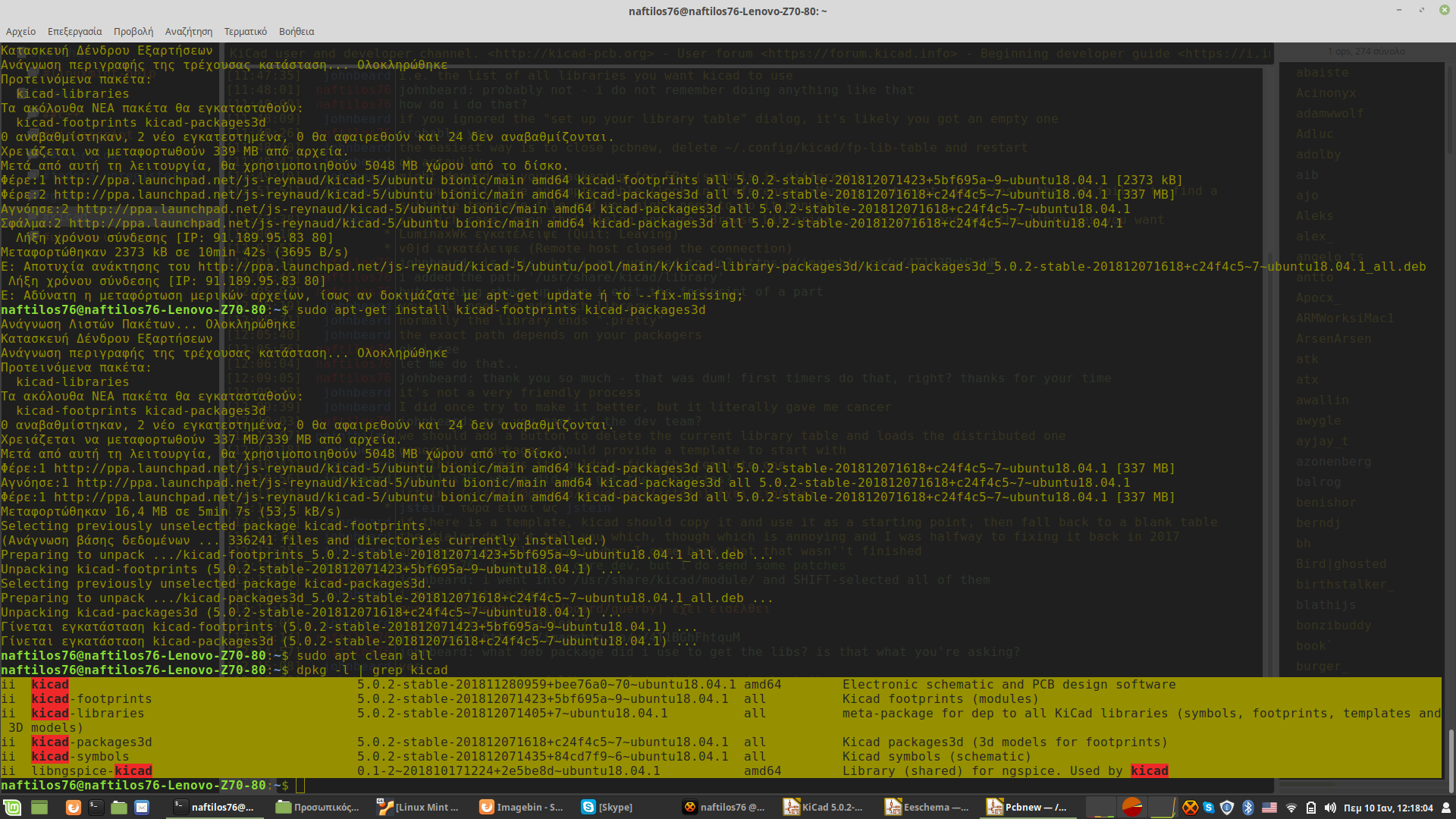Click the red pie chart monitor applet

1132,808
